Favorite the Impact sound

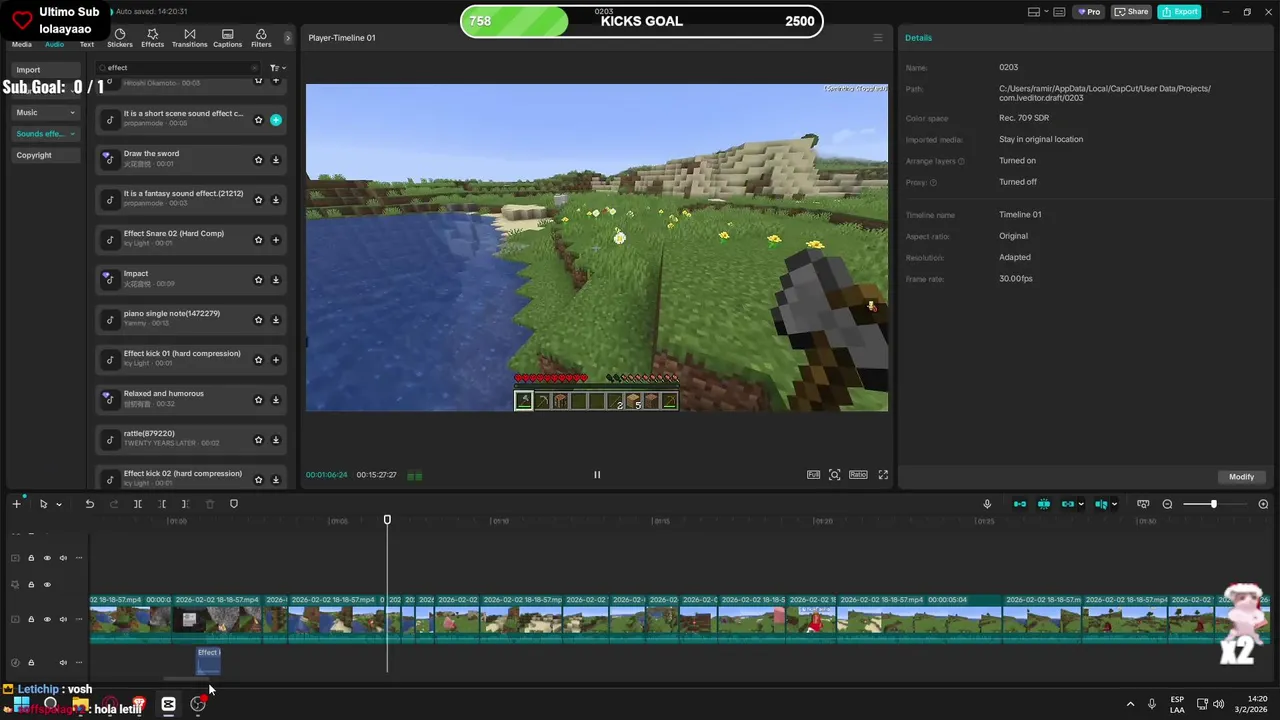pos(258,280)
